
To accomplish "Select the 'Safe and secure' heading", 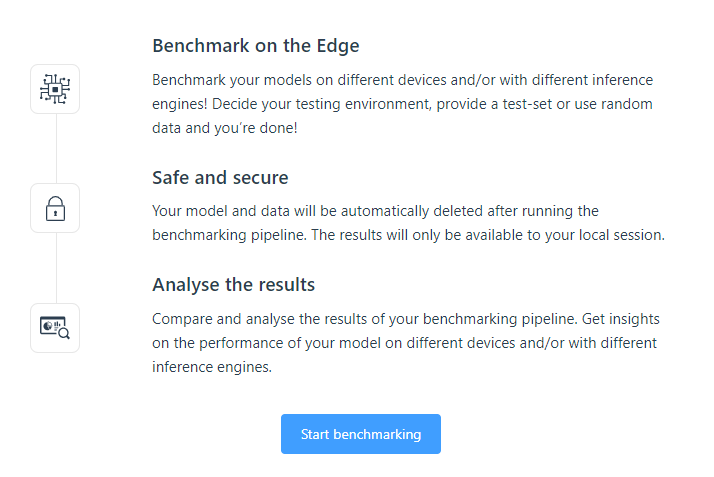I will pos(220,178).
